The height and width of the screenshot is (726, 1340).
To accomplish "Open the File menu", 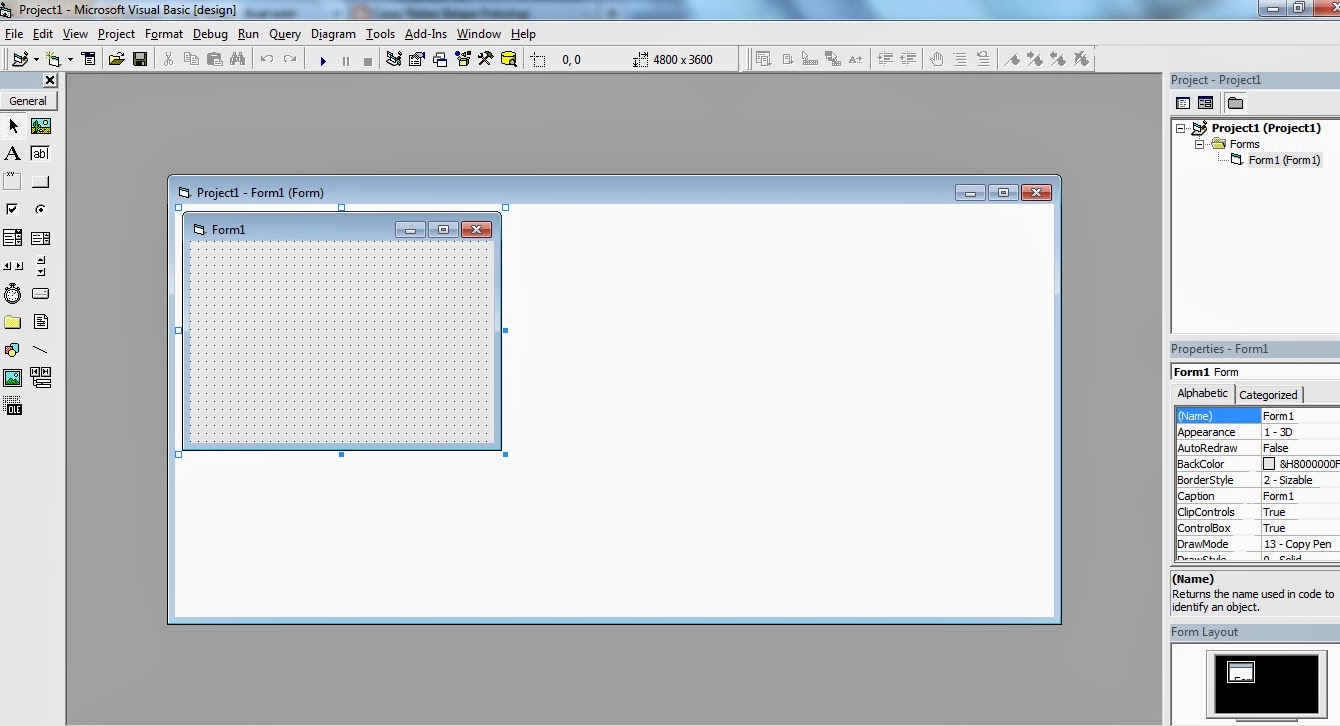I will pos(14,34).
